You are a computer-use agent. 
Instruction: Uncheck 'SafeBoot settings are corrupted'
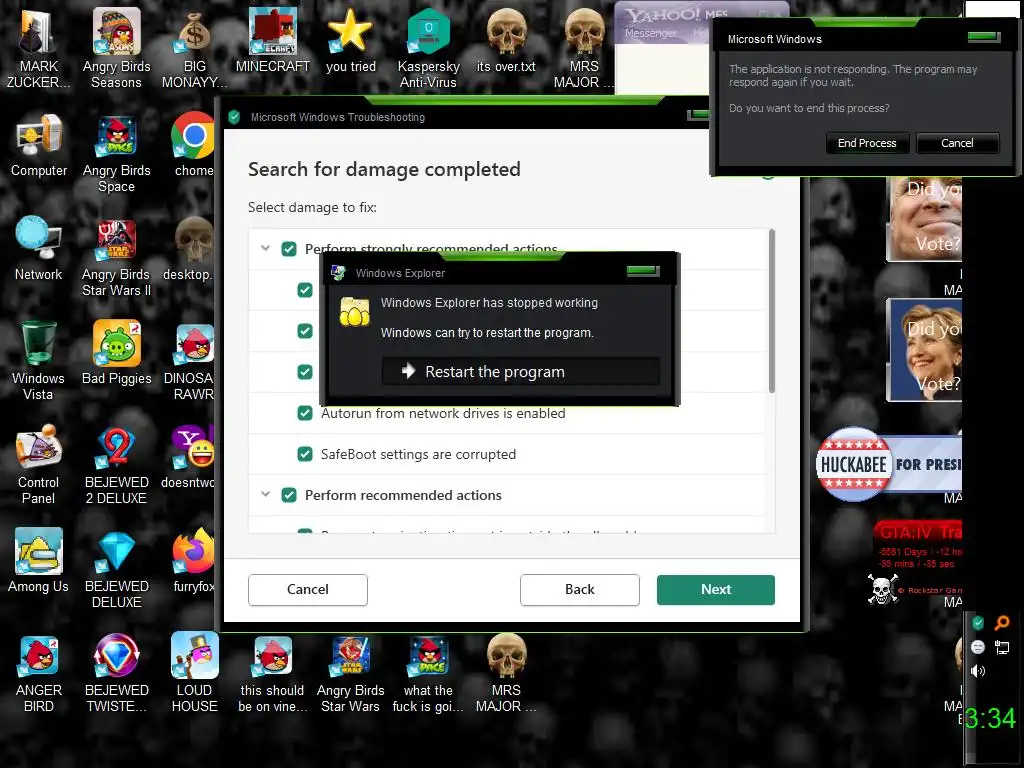click(x=305, y=454)
